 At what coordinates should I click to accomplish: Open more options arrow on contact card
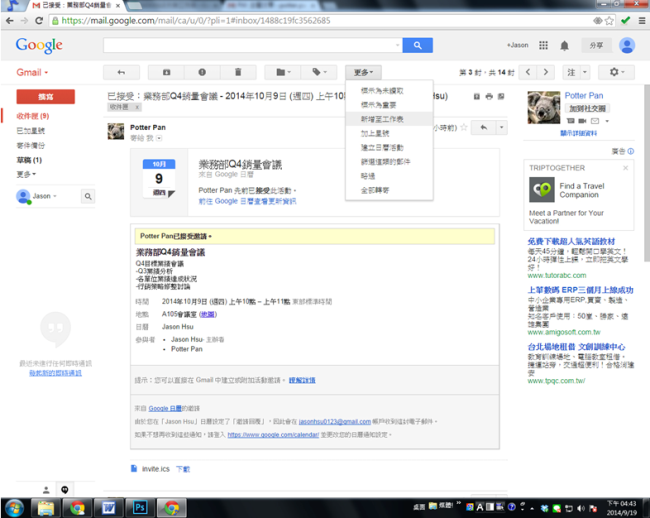pyautogui.click(x=607, y=121)
